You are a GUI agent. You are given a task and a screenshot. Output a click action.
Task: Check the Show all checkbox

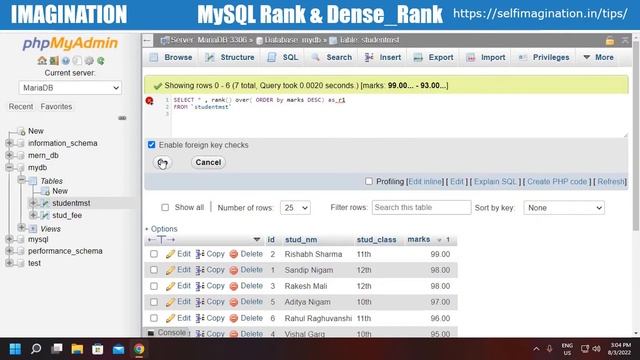point(165,208)
